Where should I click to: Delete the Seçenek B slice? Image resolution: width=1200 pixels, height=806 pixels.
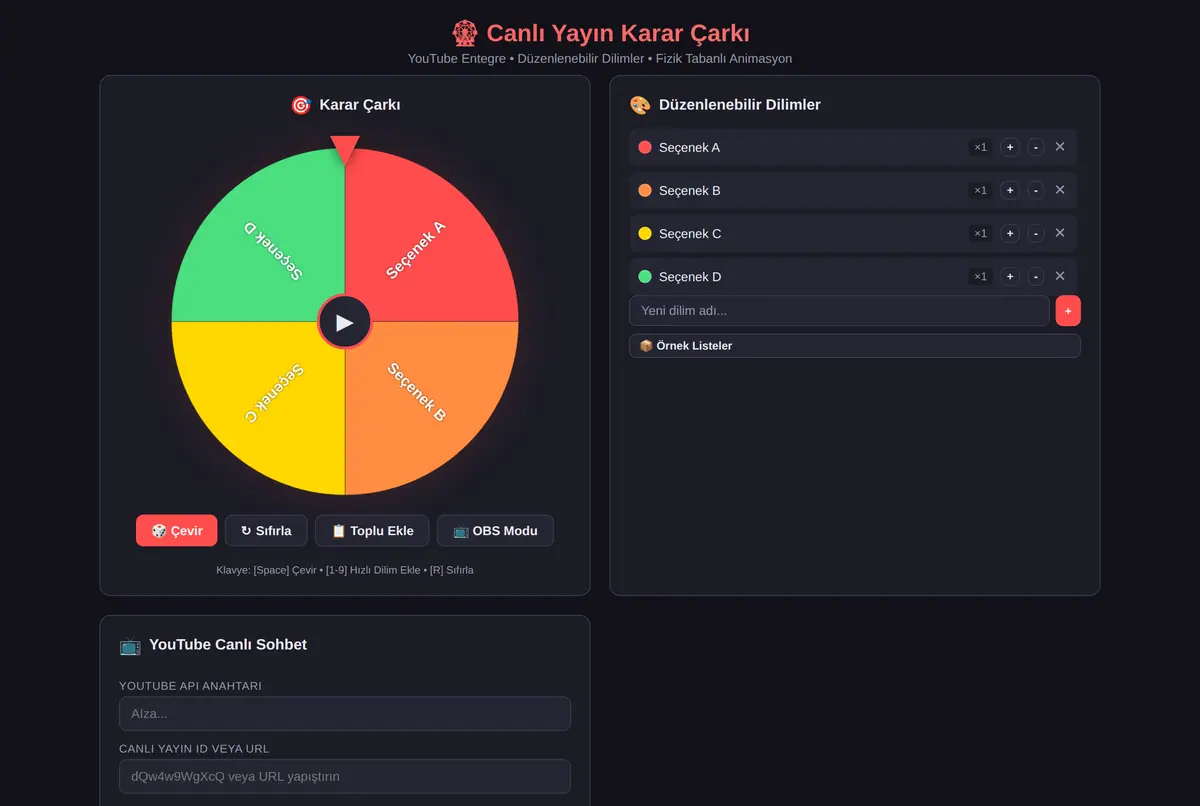click(x=1060, y=190)
